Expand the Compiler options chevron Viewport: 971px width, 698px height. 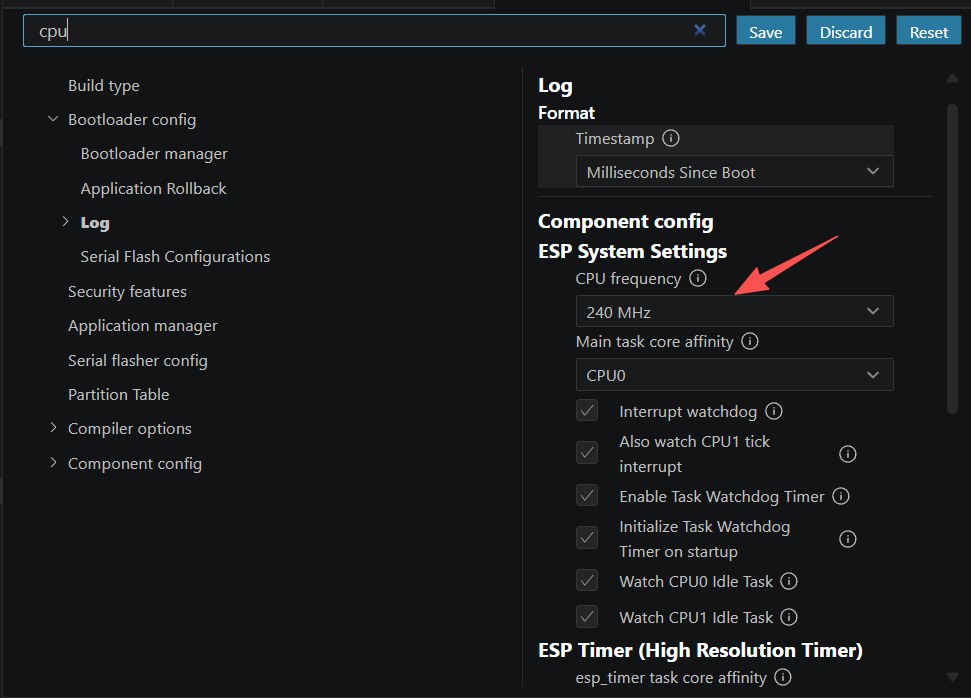(x=53, y=427)
